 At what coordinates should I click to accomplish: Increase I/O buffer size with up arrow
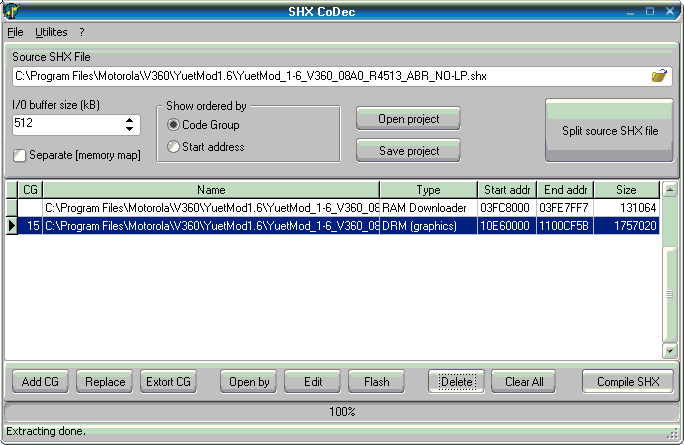[x=130, y=120]
